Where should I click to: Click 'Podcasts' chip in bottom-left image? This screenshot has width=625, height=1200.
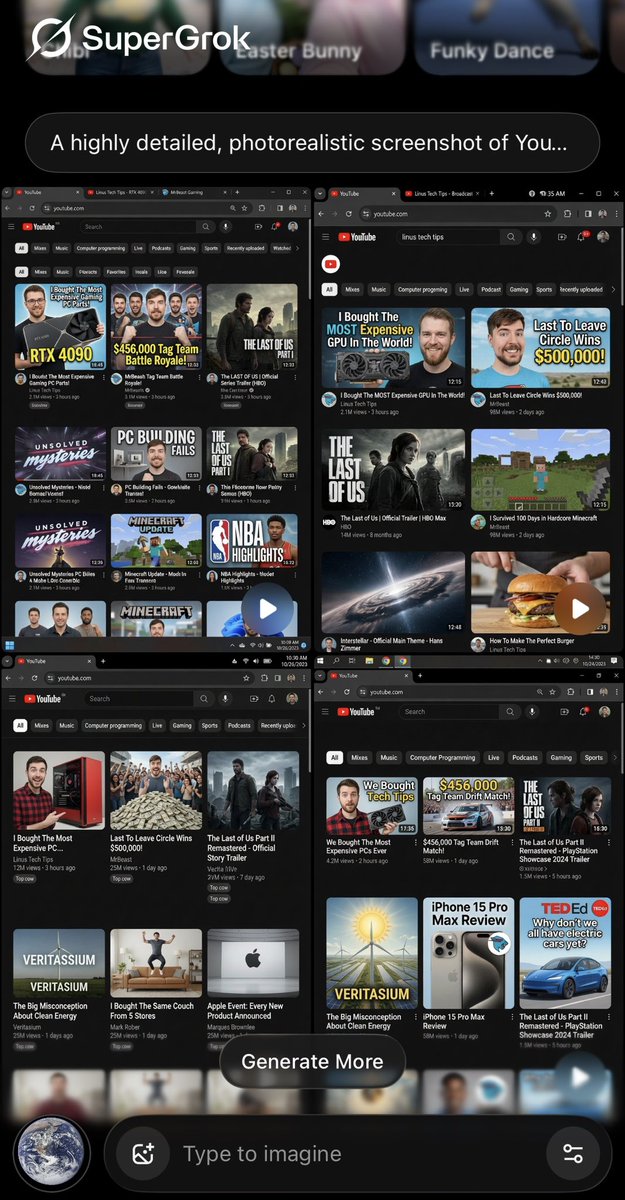coord(239,725)
